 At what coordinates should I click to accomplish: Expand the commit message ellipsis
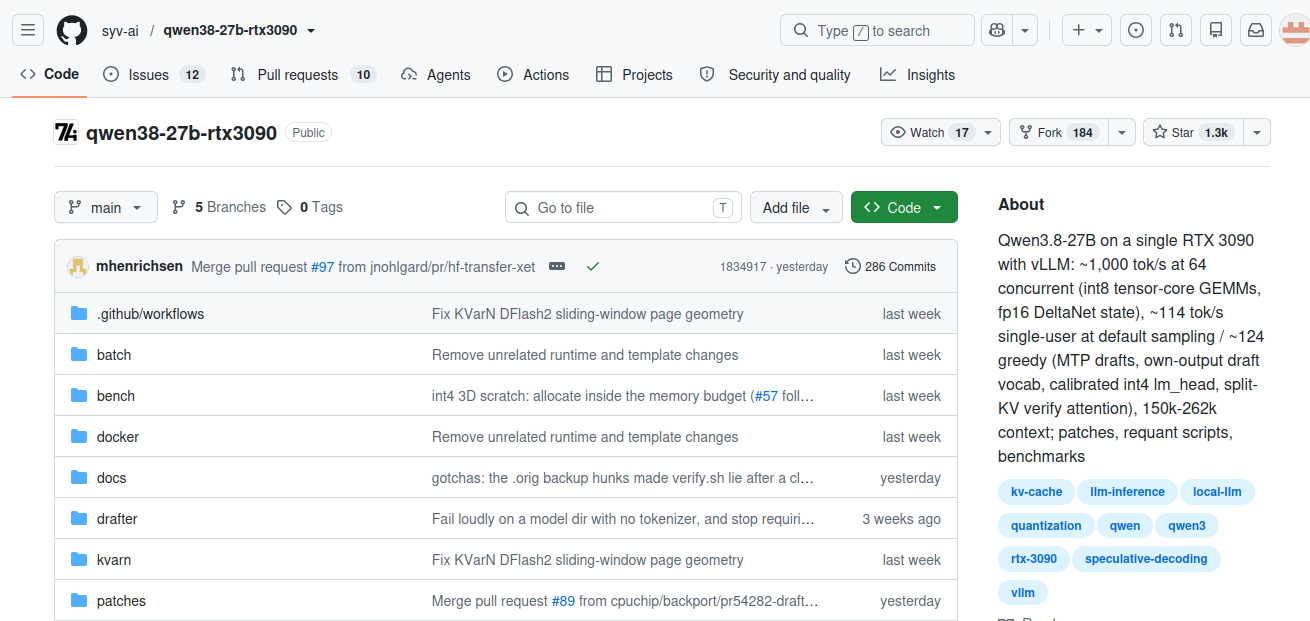(557, 266)
